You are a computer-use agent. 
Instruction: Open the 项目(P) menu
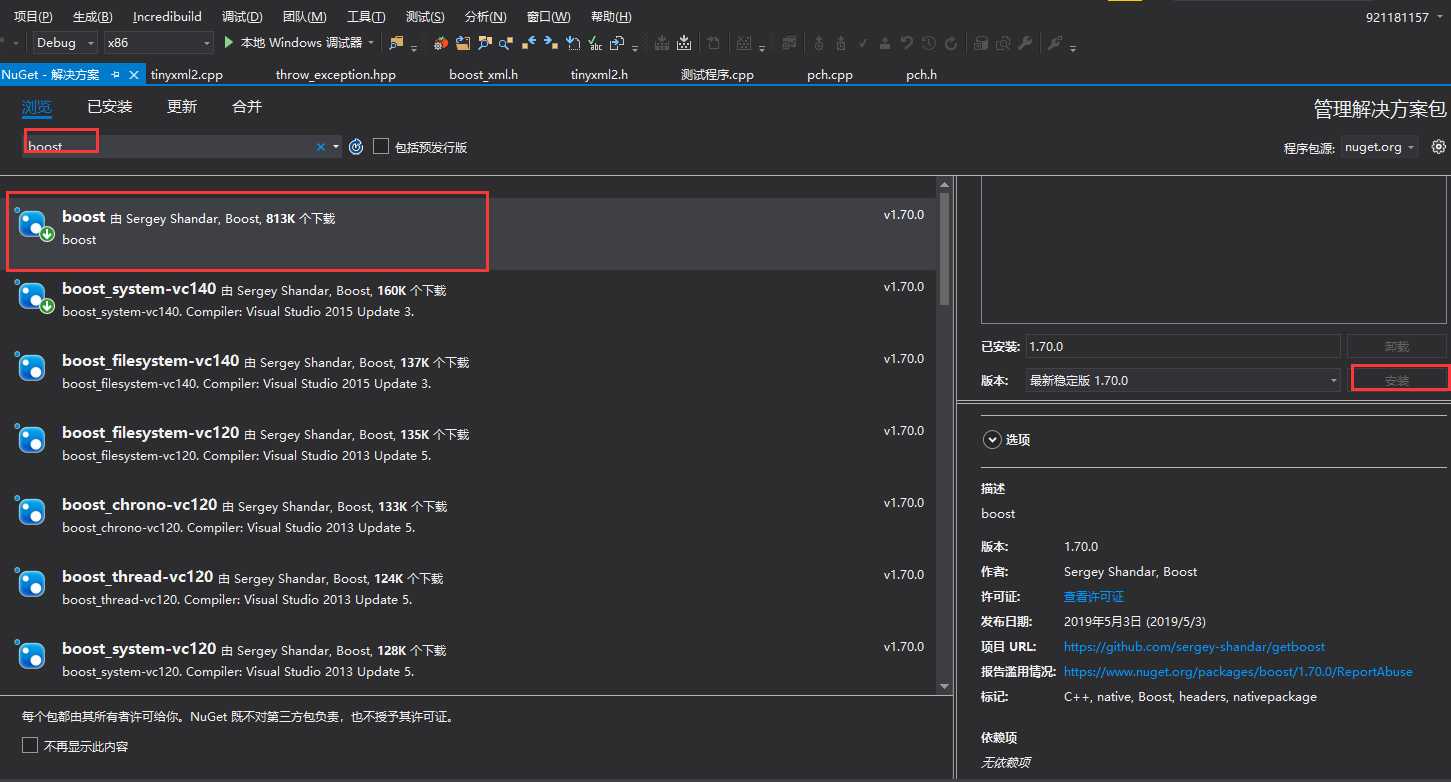click(x=33, y=17)
